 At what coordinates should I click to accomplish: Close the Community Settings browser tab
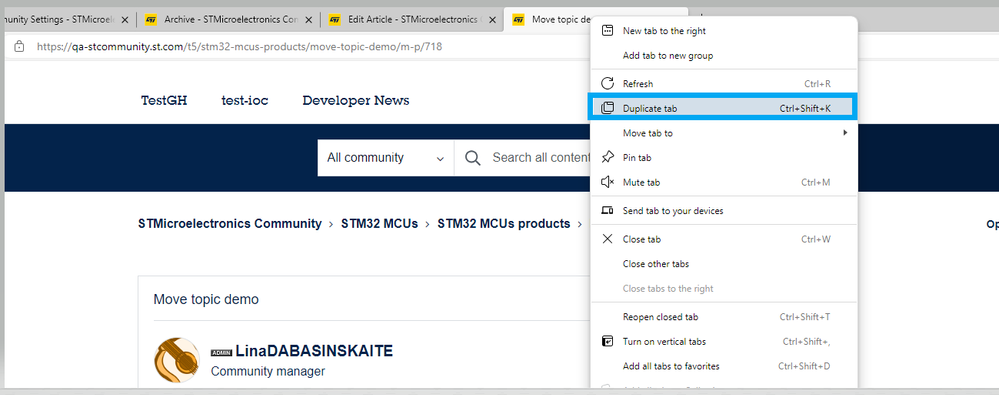coord(125,20)
